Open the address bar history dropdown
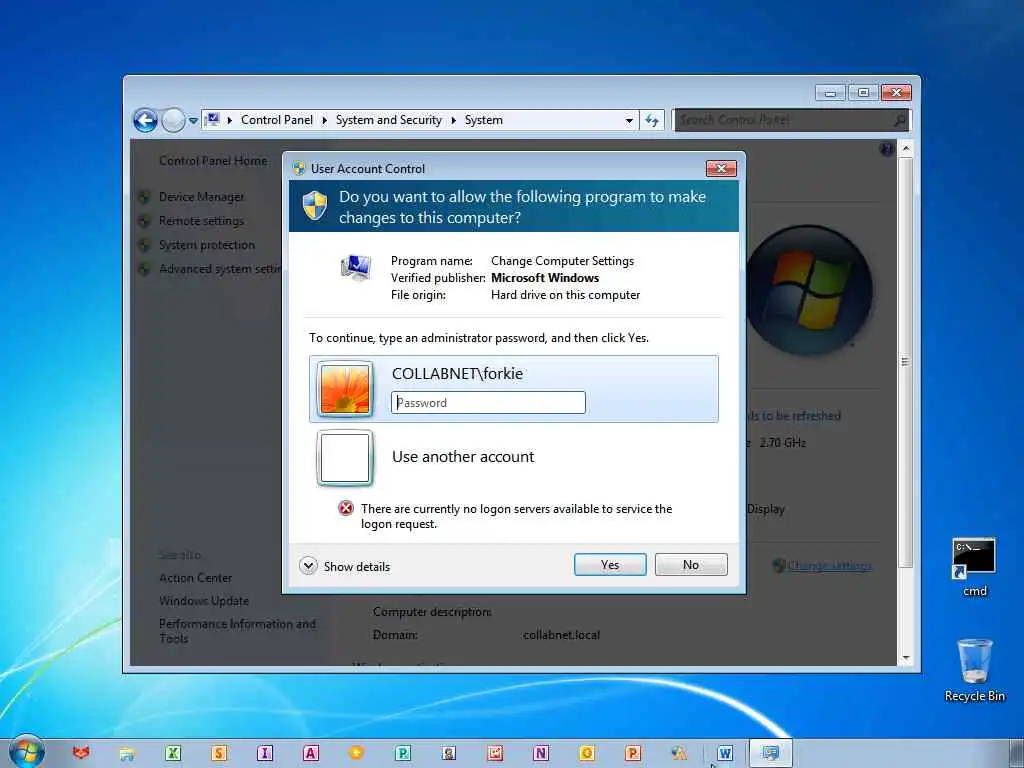This screenshot has width=1024, height=768. (629, 120)
